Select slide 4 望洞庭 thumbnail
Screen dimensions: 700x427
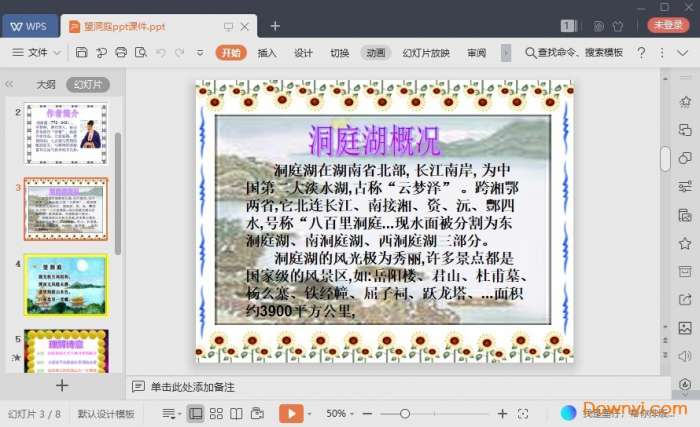[66, 285]
